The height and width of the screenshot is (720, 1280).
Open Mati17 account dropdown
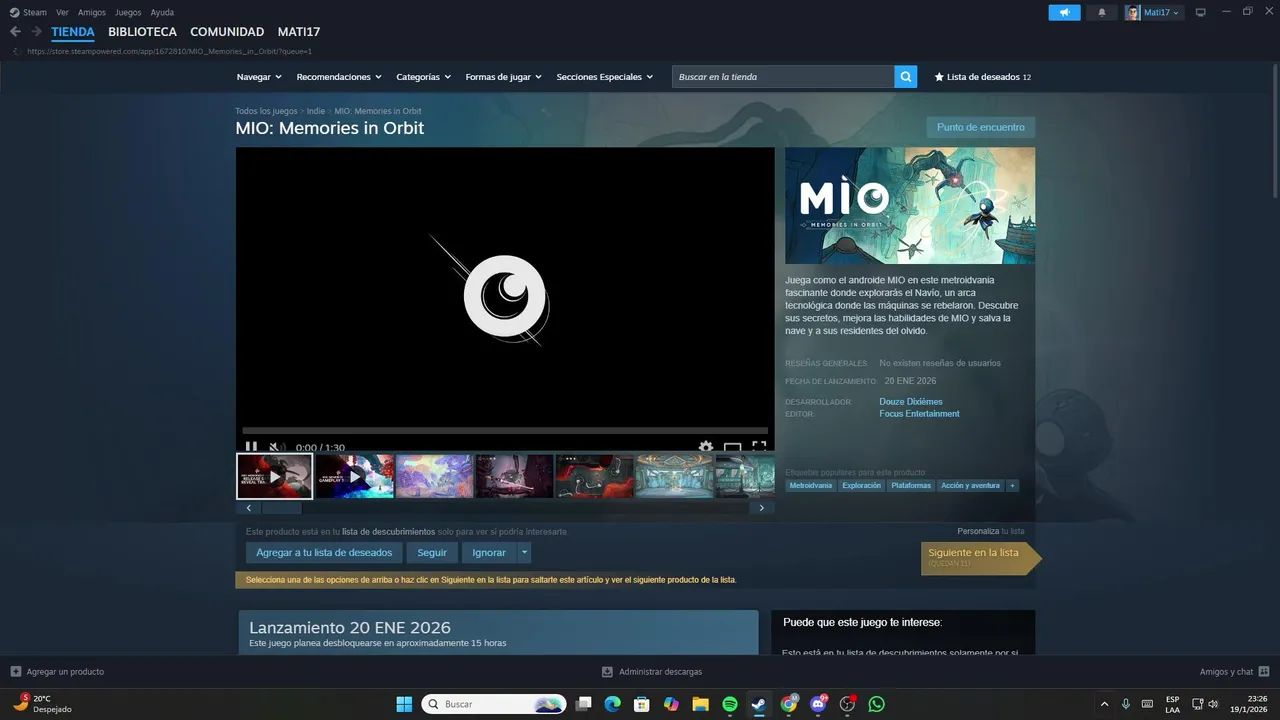click(x=1154, y=12)
